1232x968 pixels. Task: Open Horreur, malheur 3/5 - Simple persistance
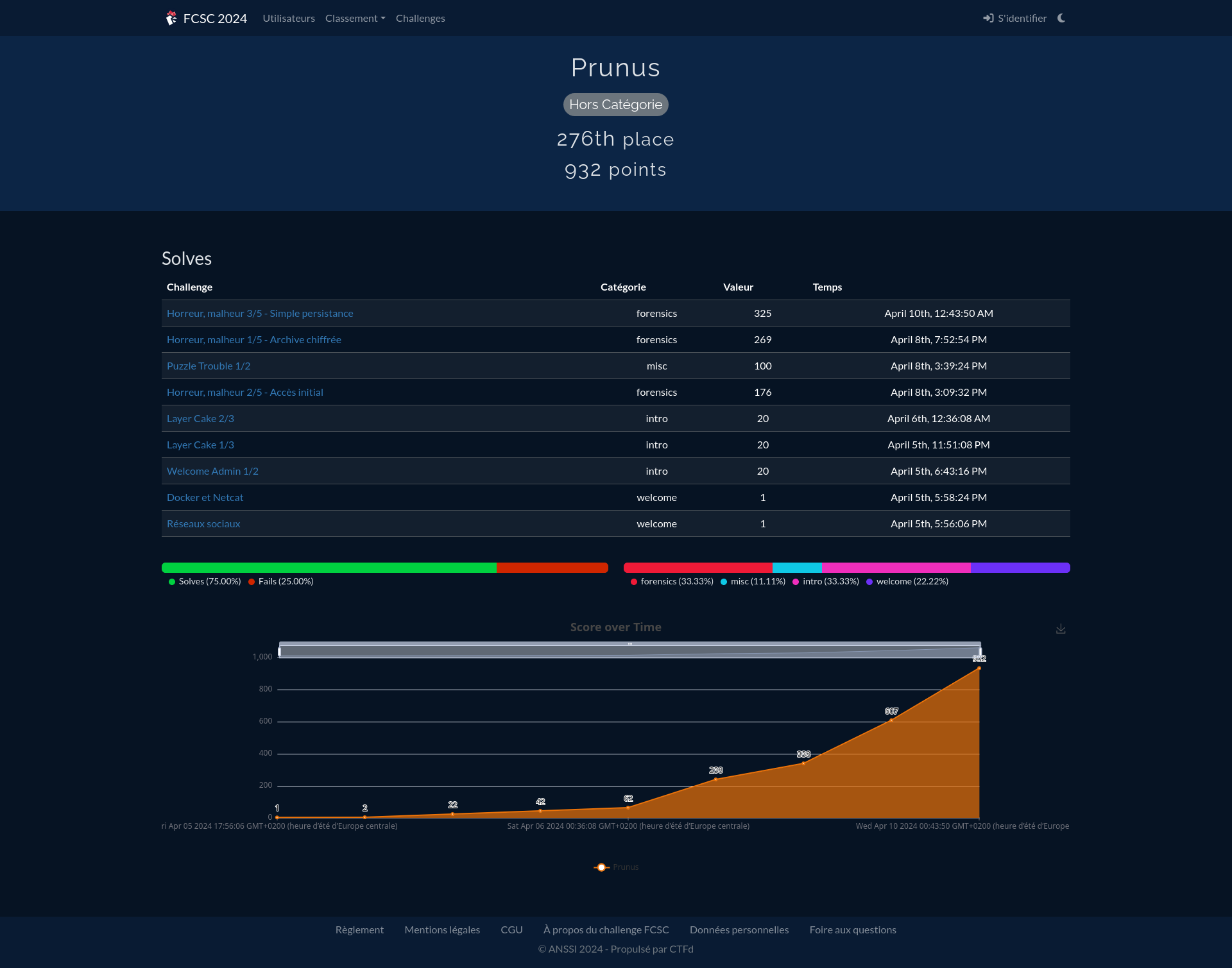[260, 313]
